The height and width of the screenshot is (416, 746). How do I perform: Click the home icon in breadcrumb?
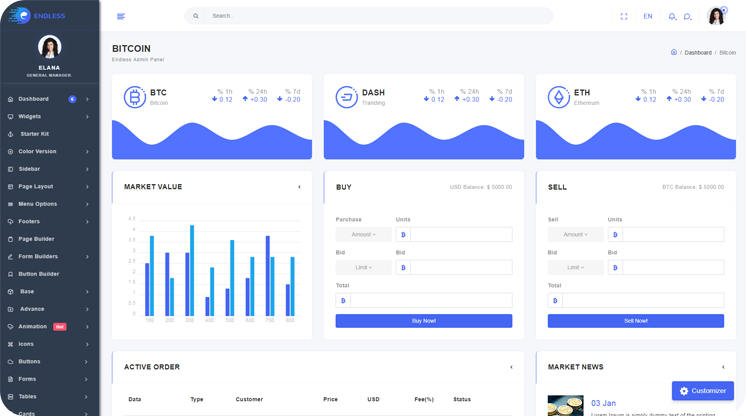(x=674, y=52)
